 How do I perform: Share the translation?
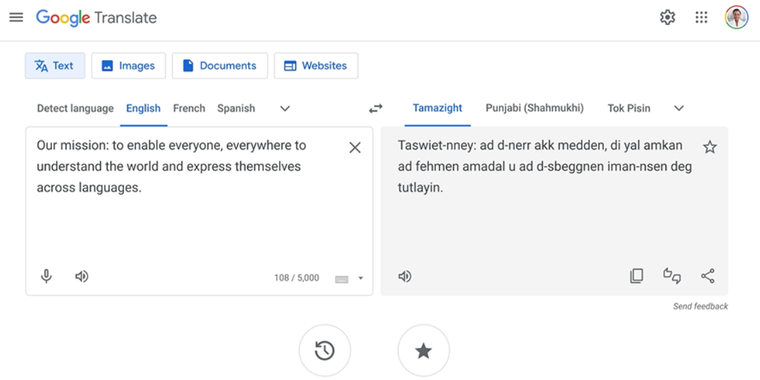(708, 276)
